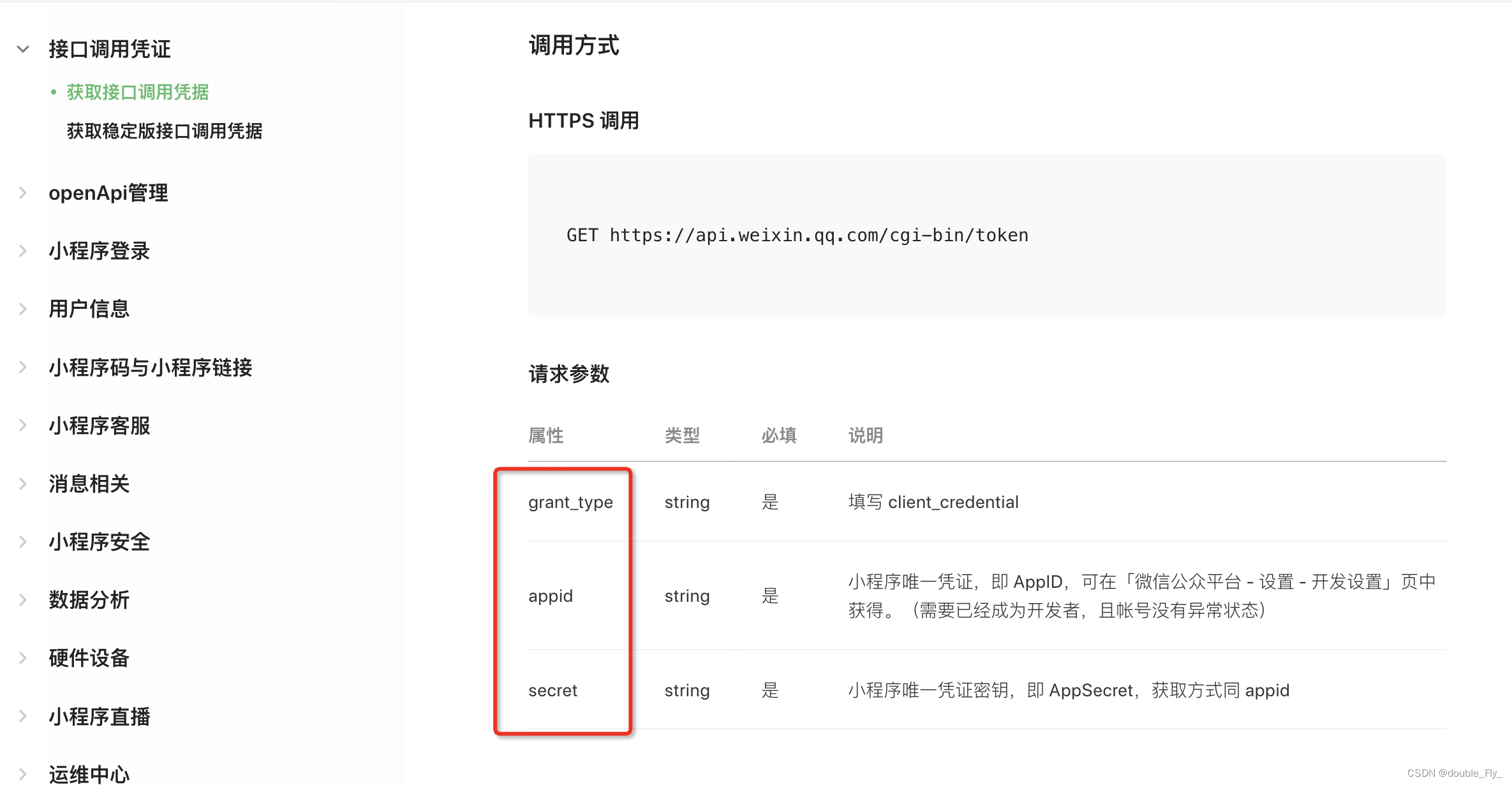
Task: Click the HTTPS 调用 heading
Action: [x=584, y=121]
